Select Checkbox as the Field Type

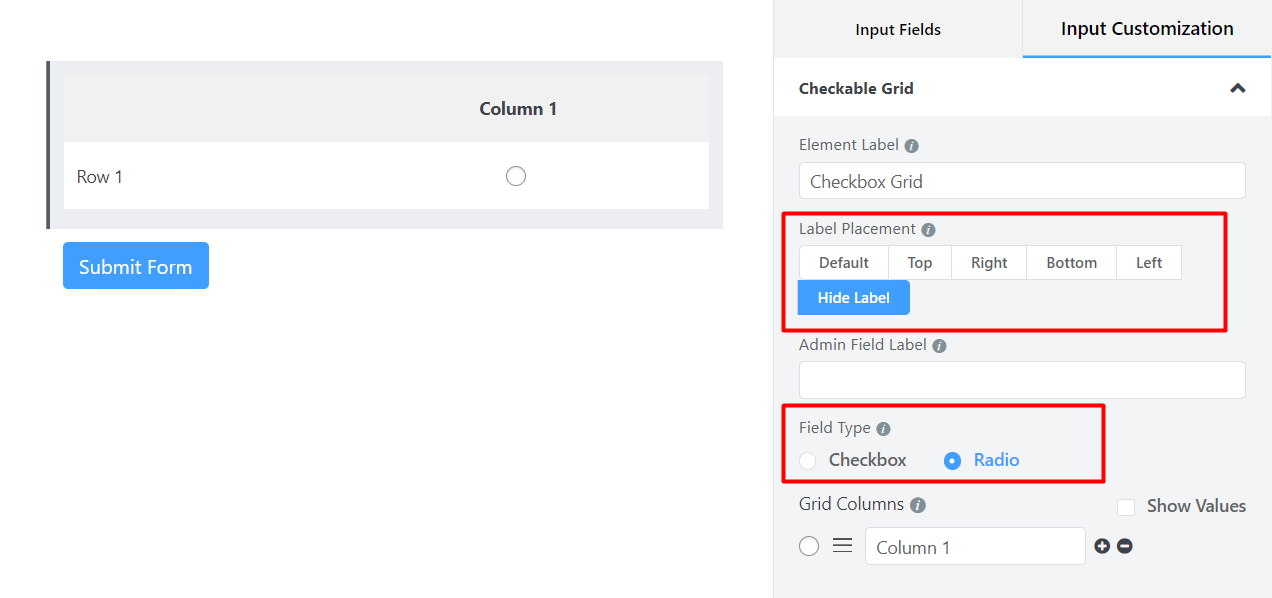[807, 460]
